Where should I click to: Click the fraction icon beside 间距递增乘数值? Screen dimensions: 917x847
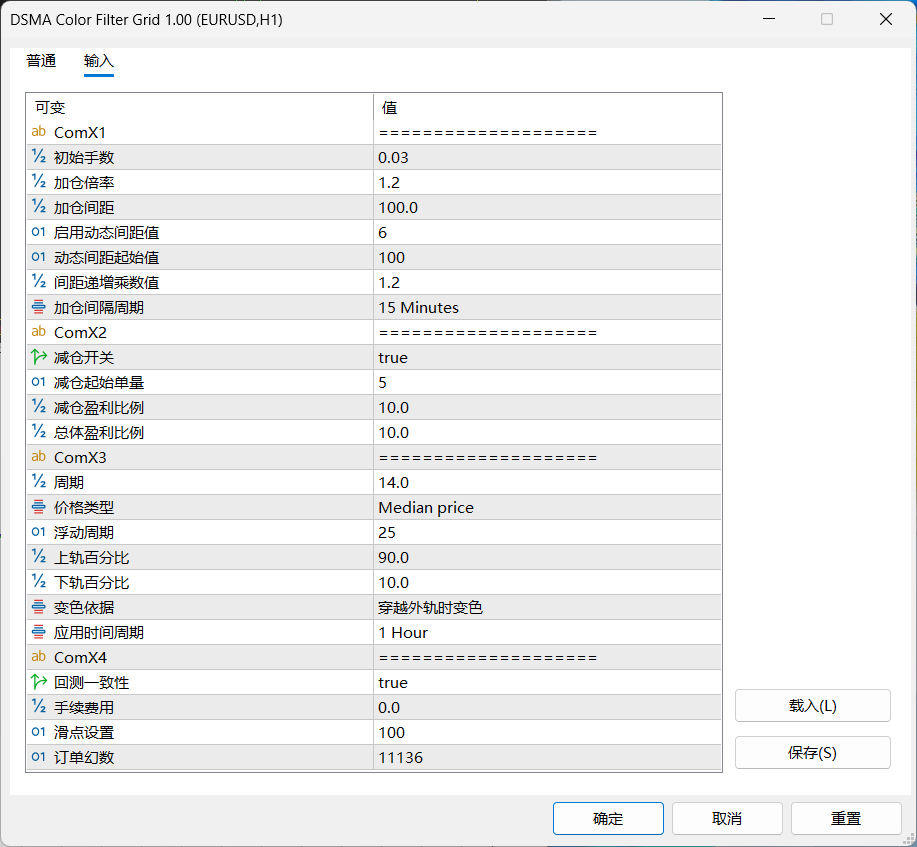pos(39,282)
